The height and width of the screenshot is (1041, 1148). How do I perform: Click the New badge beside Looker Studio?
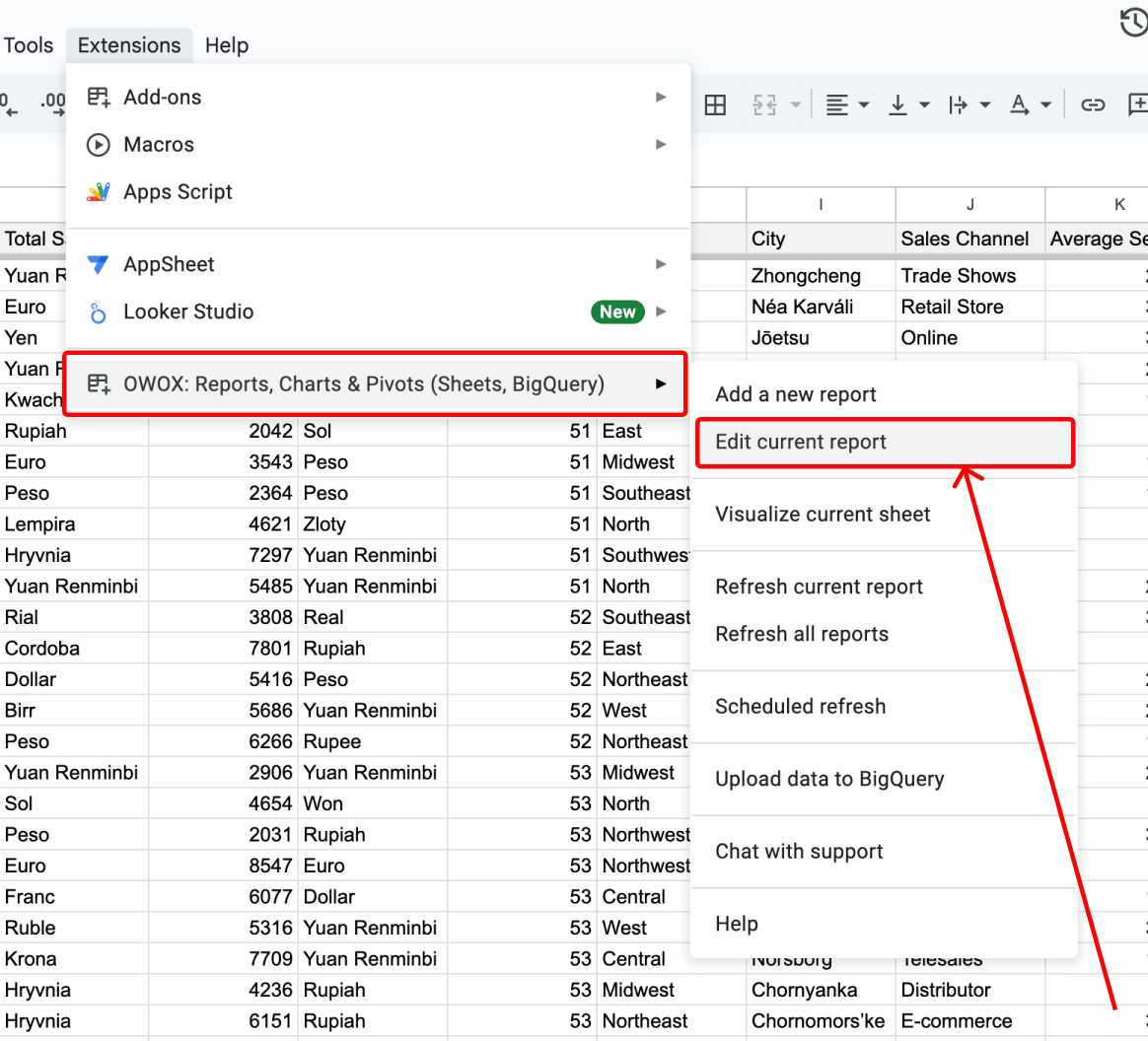[617, 312]
